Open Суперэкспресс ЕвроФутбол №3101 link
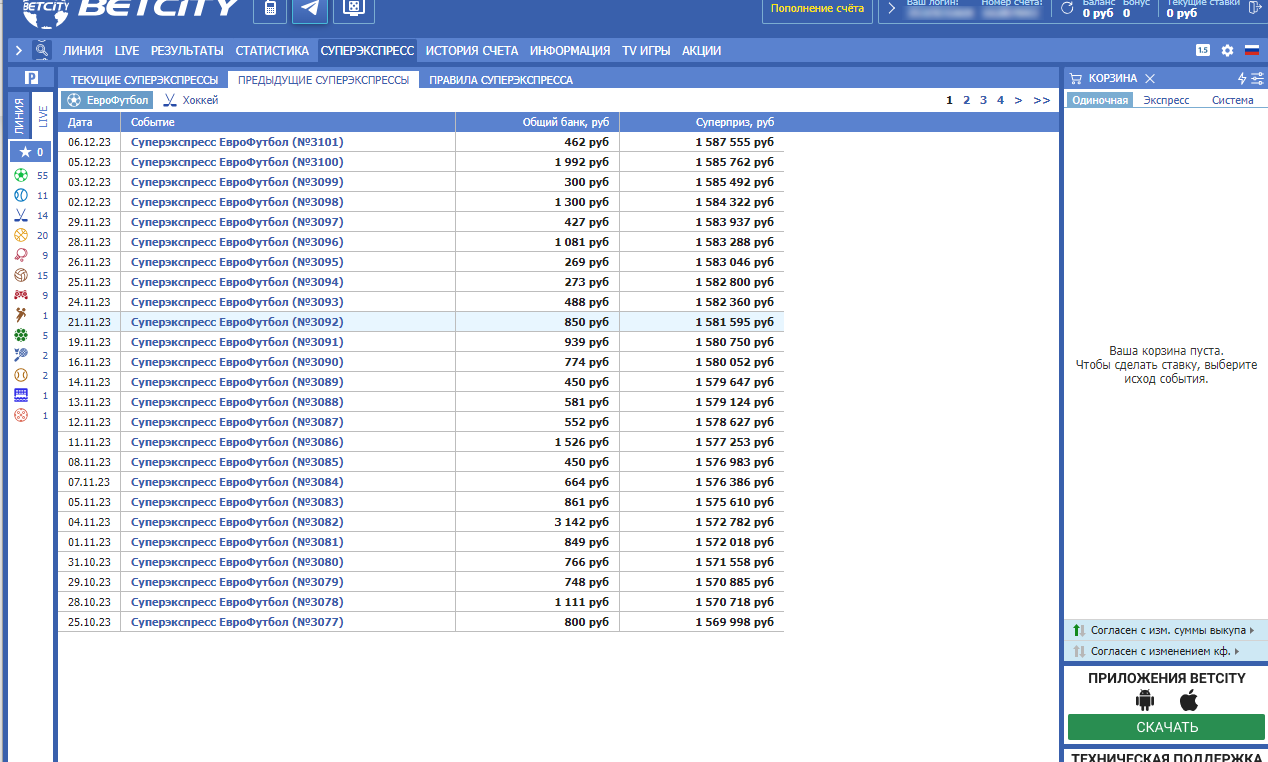This screenshot has width=1268, height=762. (x=237, y=142)
